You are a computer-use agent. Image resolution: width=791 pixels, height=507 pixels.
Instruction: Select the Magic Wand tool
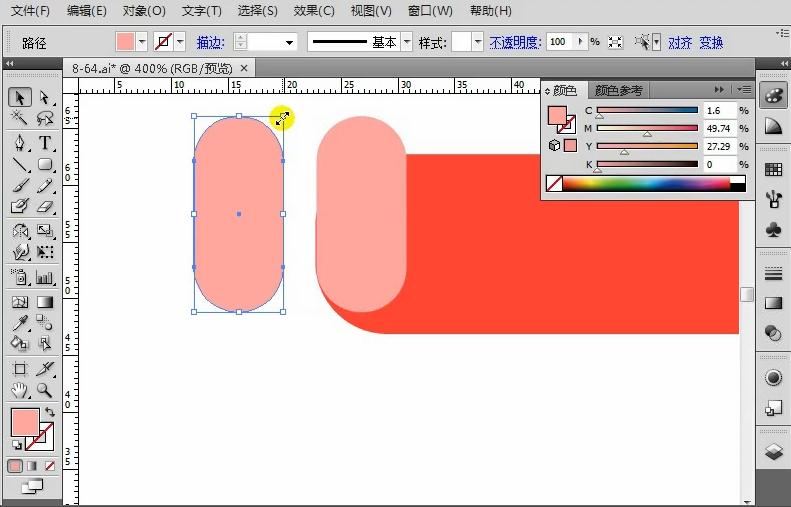pyautogui.click(x=20, y=120)
